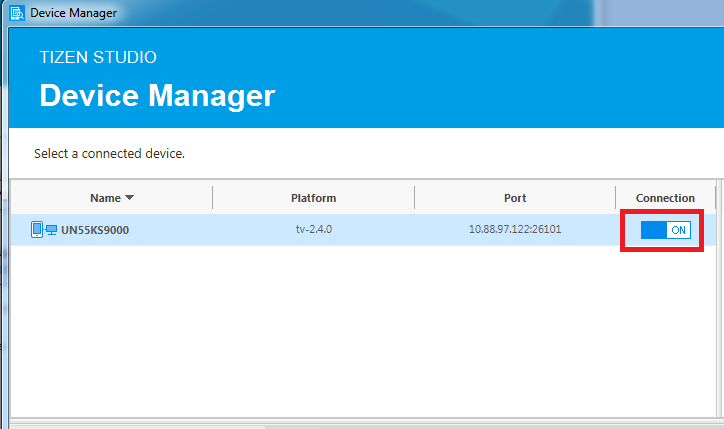Click the Connection column header

665,198
